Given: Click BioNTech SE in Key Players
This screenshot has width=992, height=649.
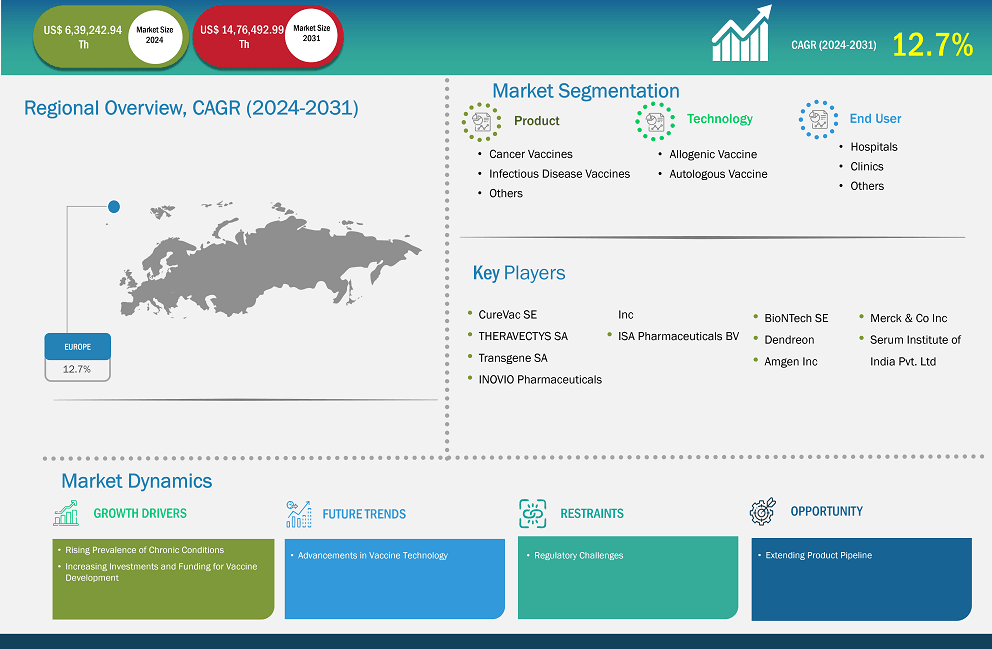Looking at the screenshot, I should 796,318.
